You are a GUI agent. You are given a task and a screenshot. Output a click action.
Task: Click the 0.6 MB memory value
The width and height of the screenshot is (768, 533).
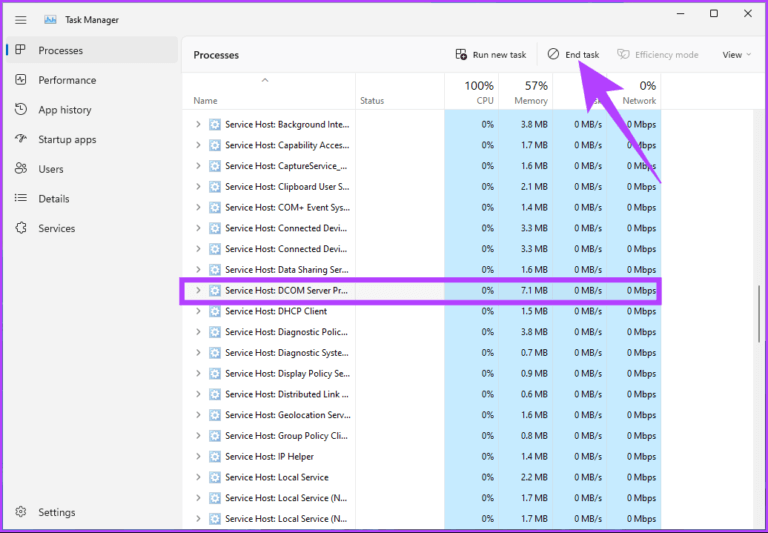(x=534, y=394)
